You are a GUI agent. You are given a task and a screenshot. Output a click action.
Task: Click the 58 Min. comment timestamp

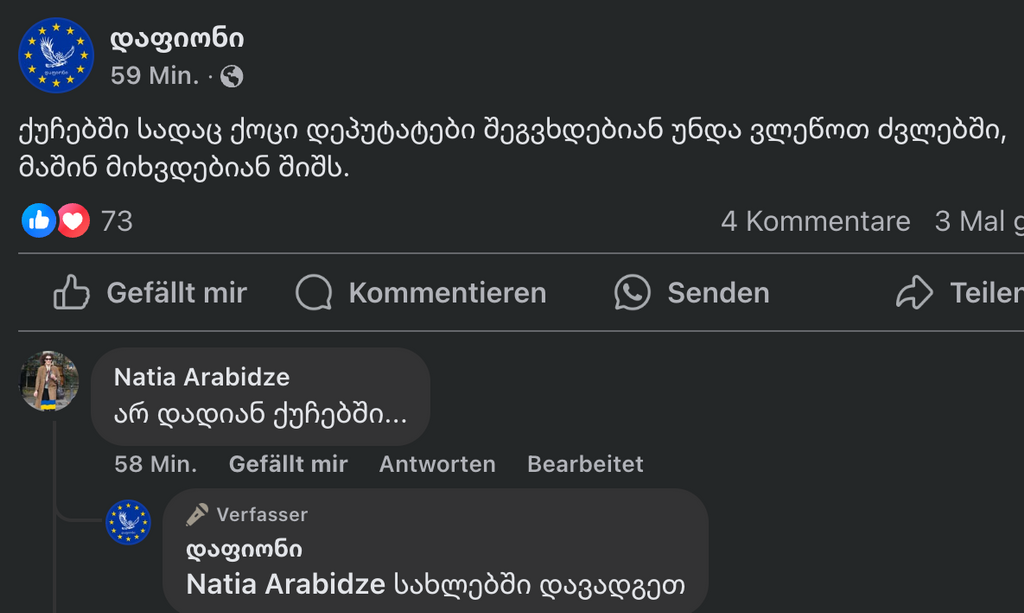tap(156, 464)
